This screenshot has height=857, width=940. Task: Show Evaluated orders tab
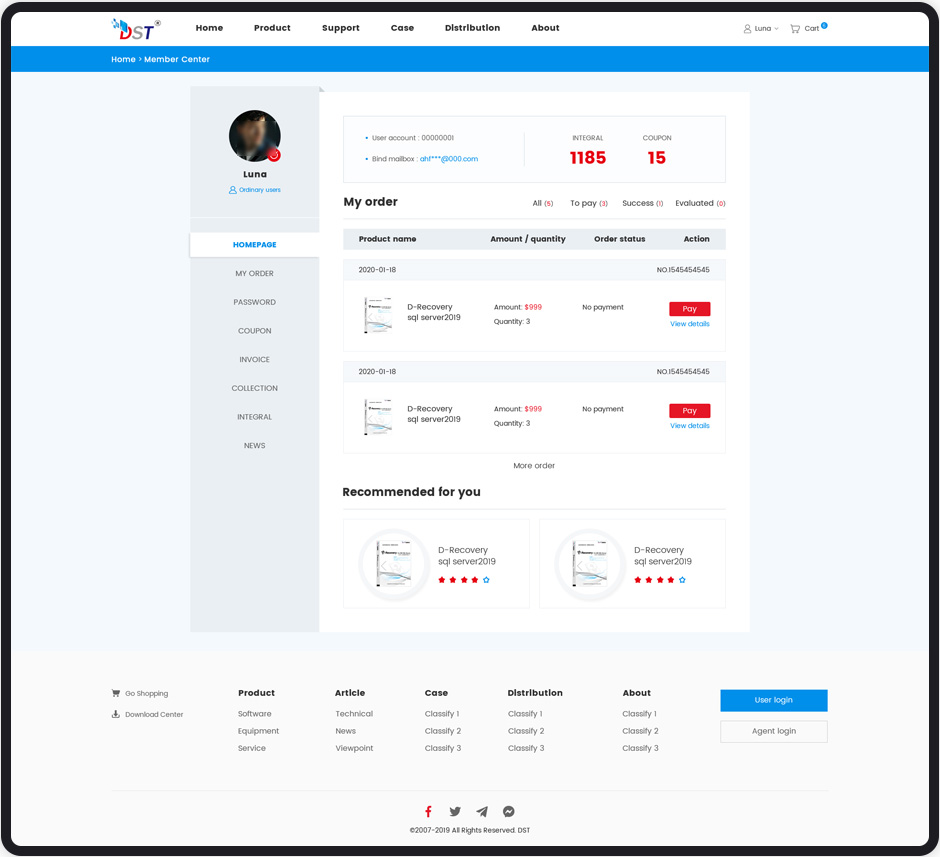click(x=699, y=203)
